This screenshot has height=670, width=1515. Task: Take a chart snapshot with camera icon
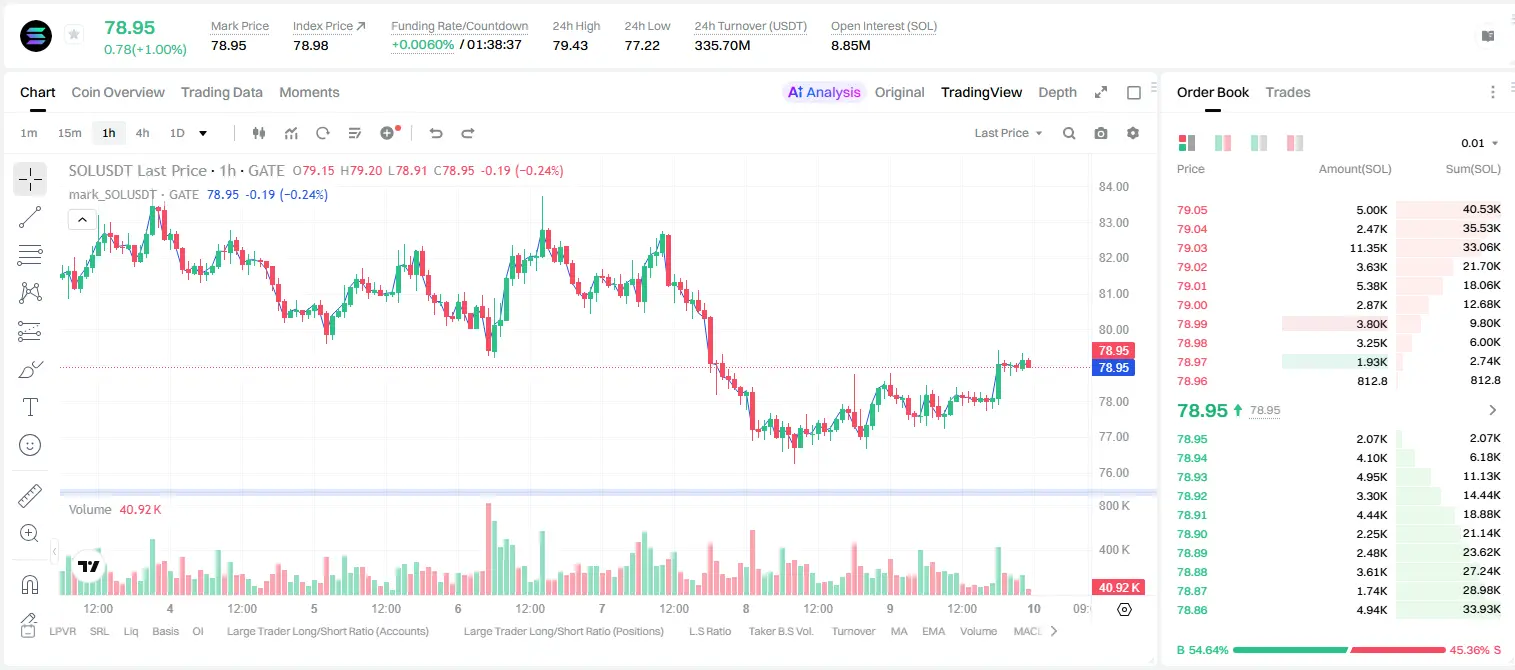point(1101,133)
